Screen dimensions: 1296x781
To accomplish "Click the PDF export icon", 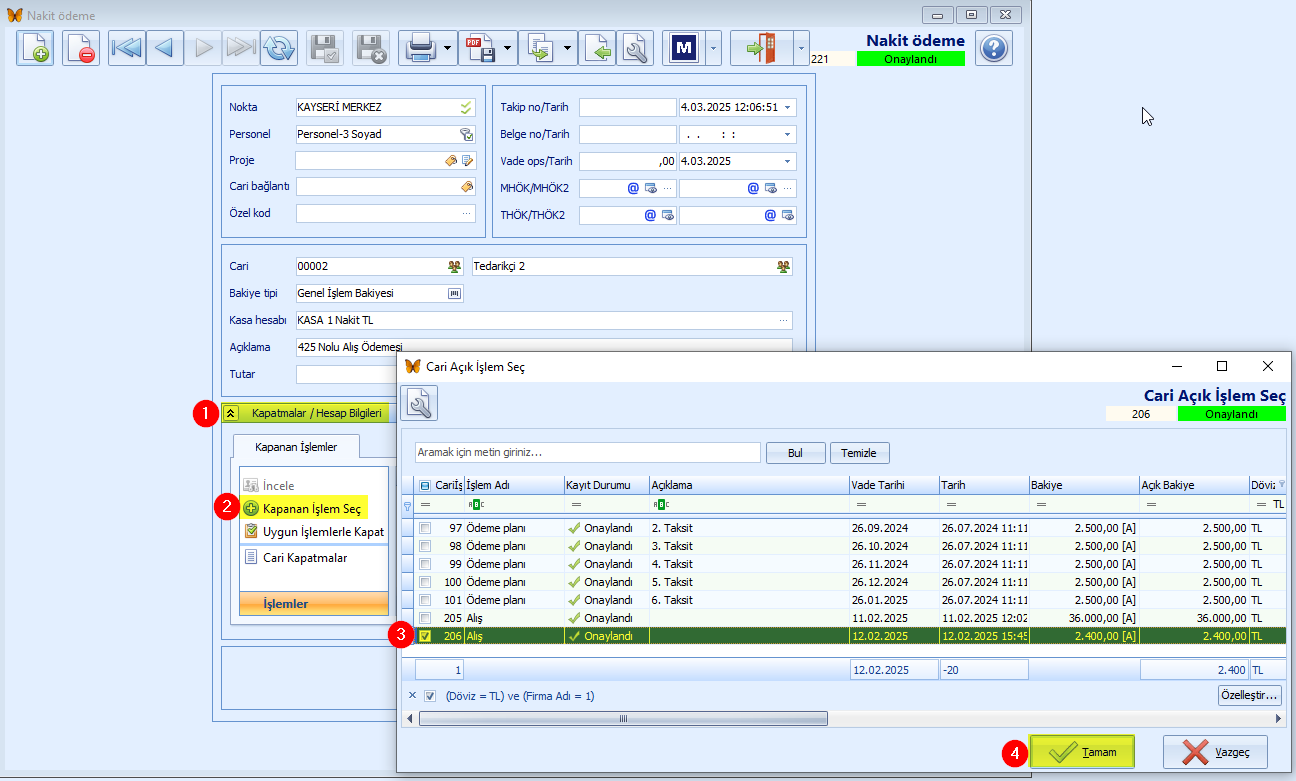I will click(x=478, y=48).
